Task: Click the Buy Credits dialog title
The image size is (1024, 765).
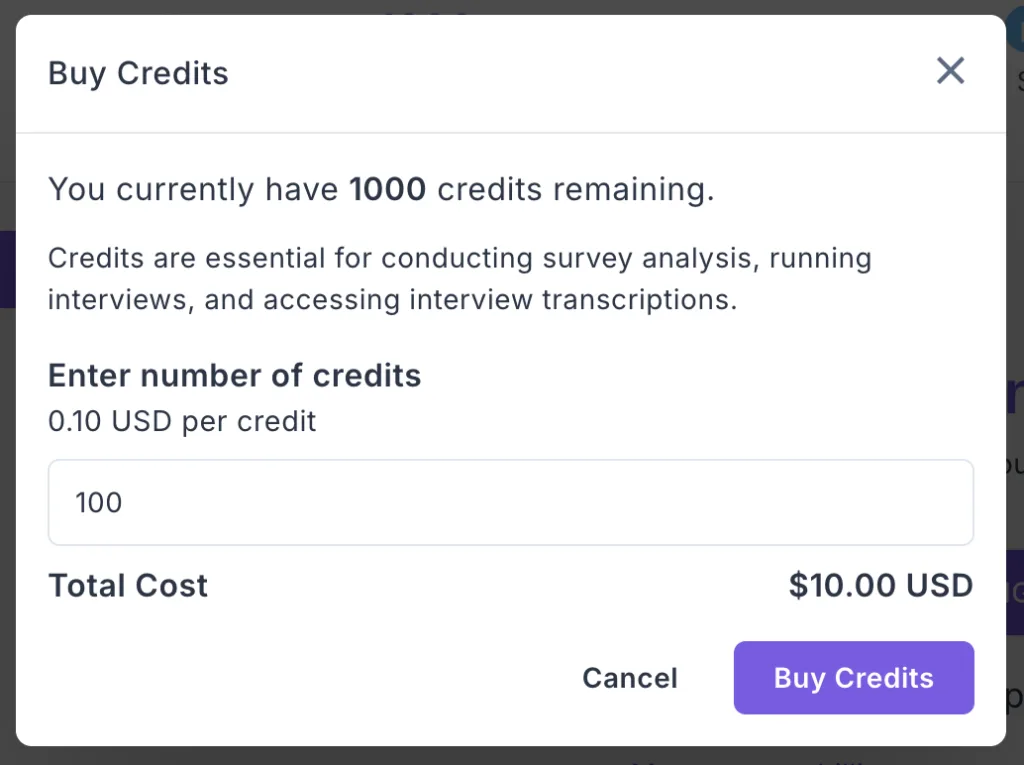Action: [x=138, y=73]
